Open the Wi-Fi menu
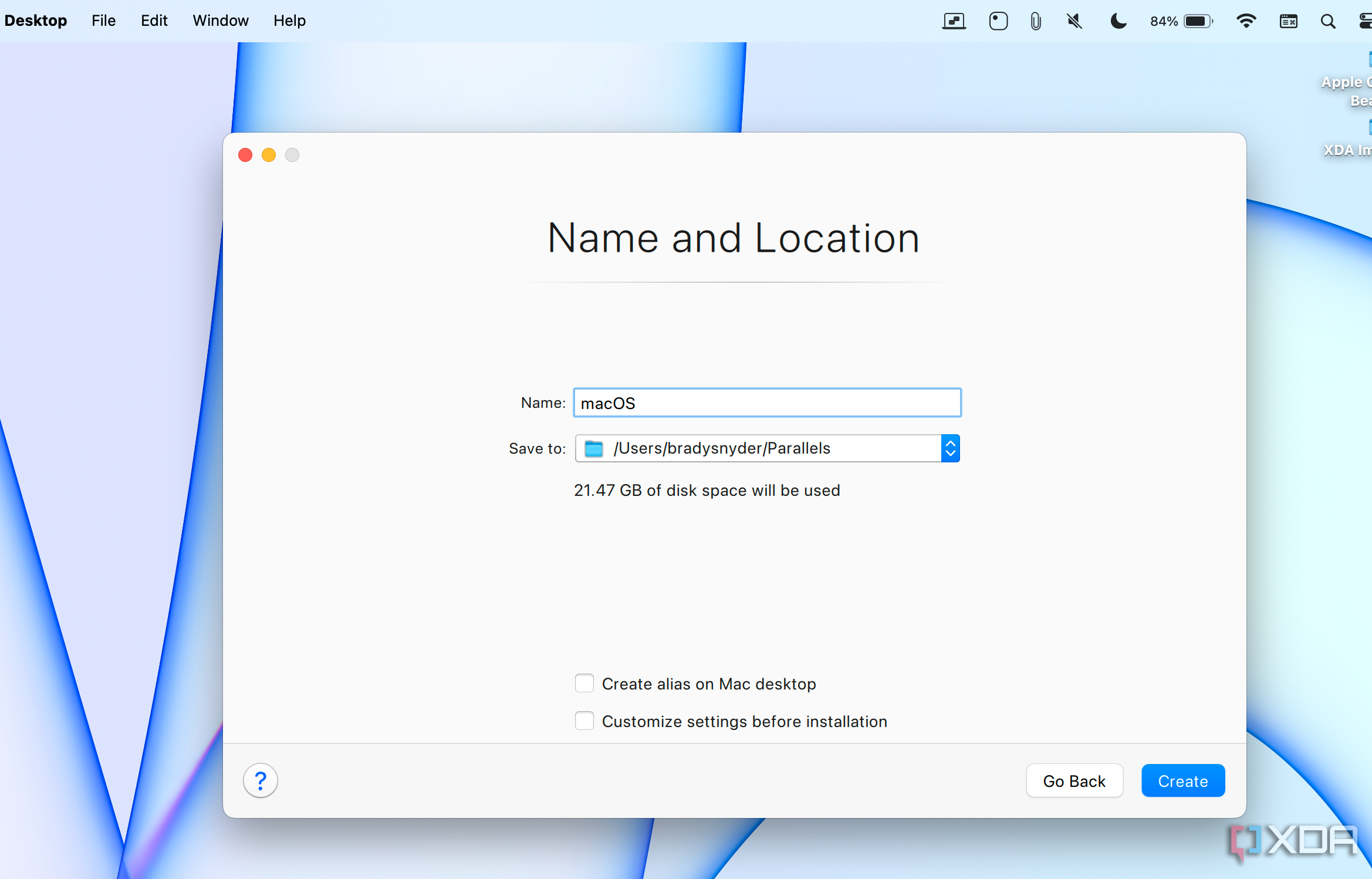The height and width of the screenshot is (879, 1372). click(x=1246, y=21)
